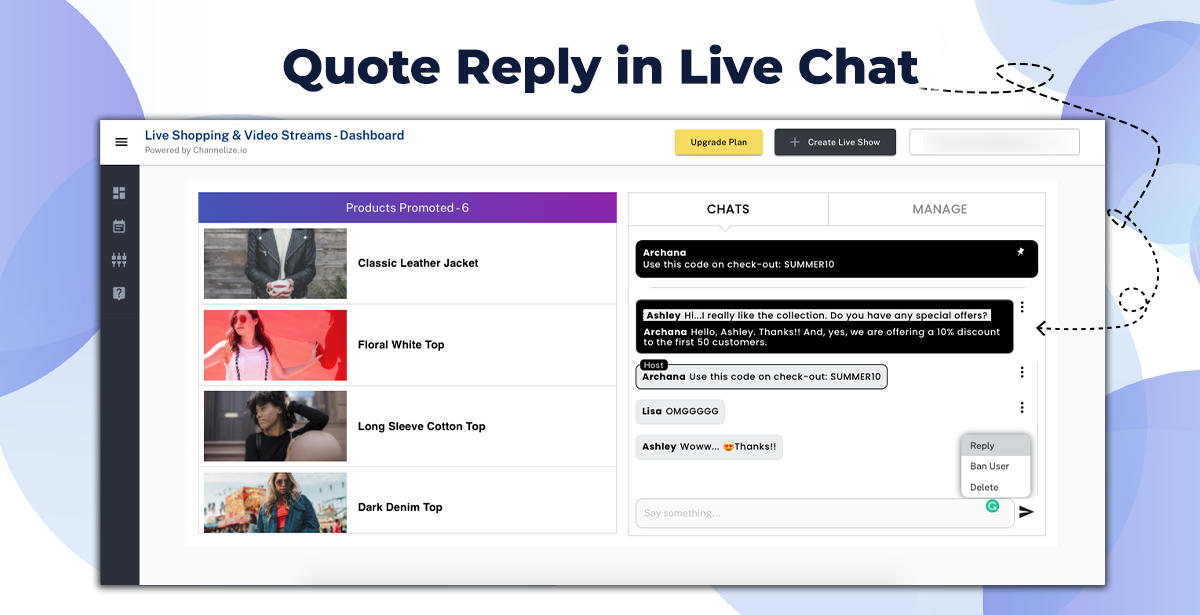1200x615 pixels.
Task: Open options menu for Lisa's OMGGGGG message
Action: [x=1022, y=407]
